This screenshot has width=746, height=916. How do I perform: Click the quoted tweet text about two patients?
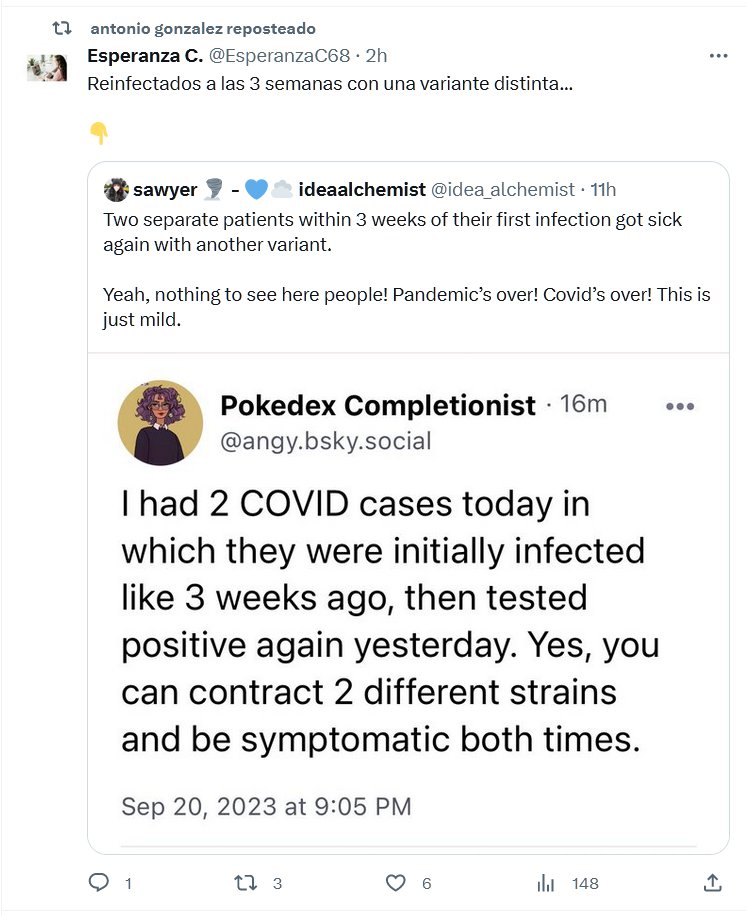(x=392, y=231)
